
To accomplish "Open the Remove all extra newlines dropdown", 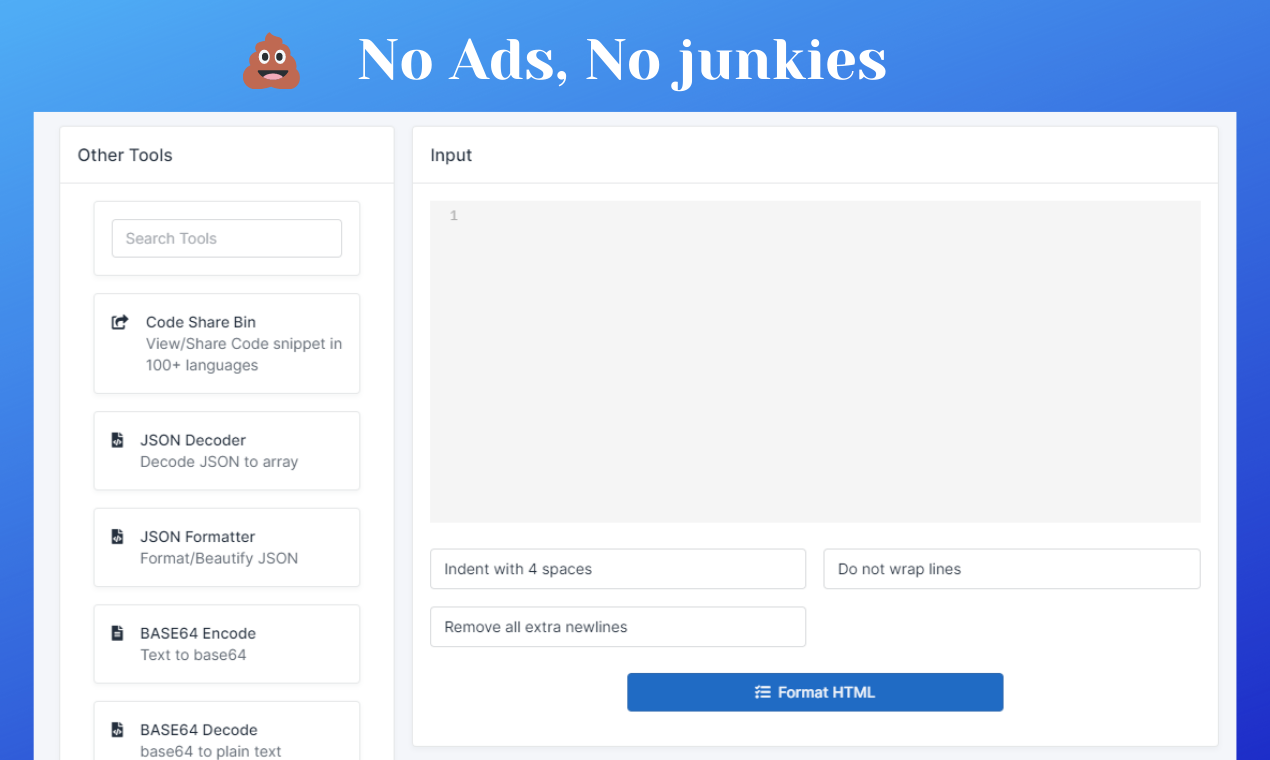I will click(618, 627).
